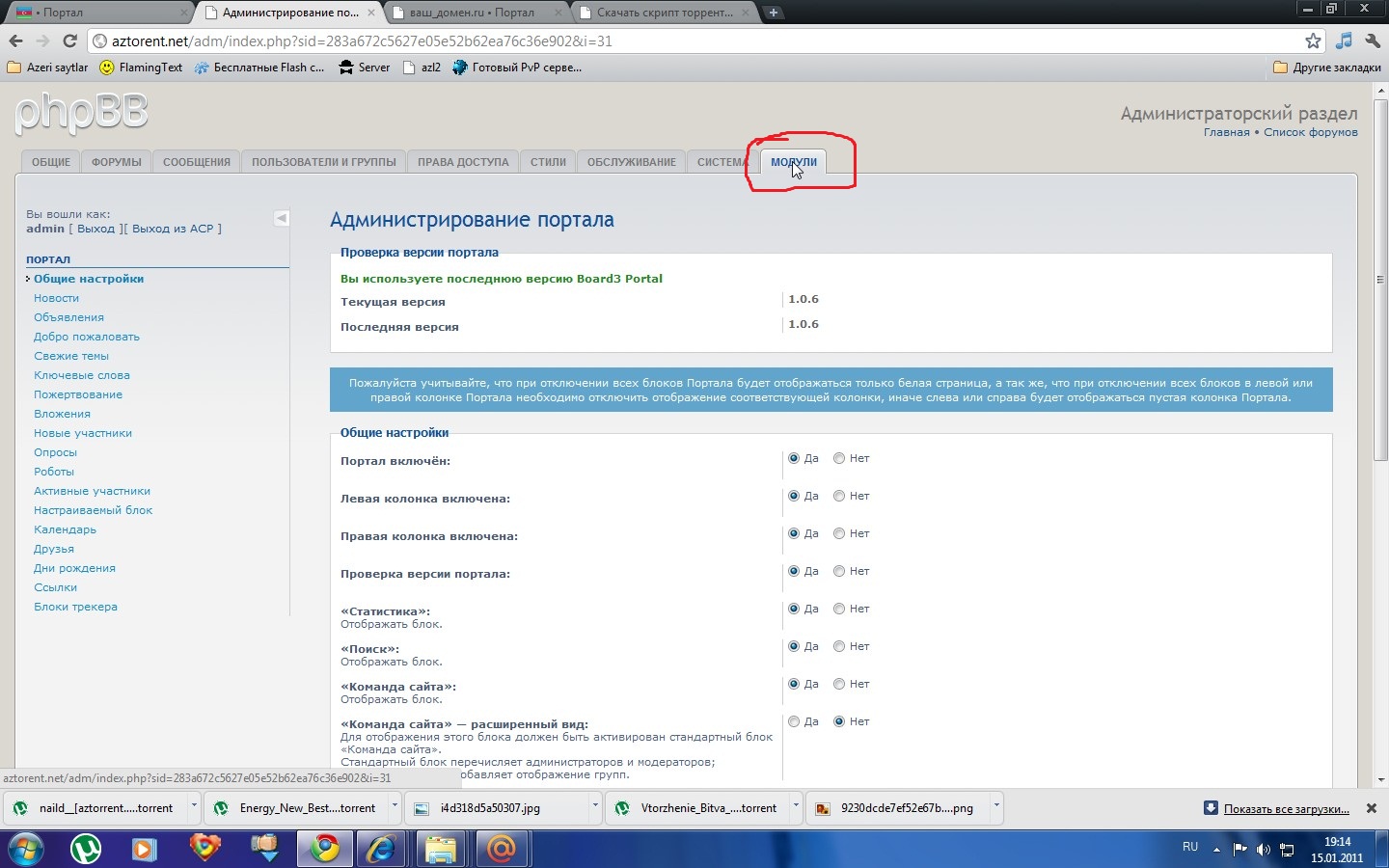Click the network icon in the tray
The image size is (1389, 868).
[x=1287, y=850]
